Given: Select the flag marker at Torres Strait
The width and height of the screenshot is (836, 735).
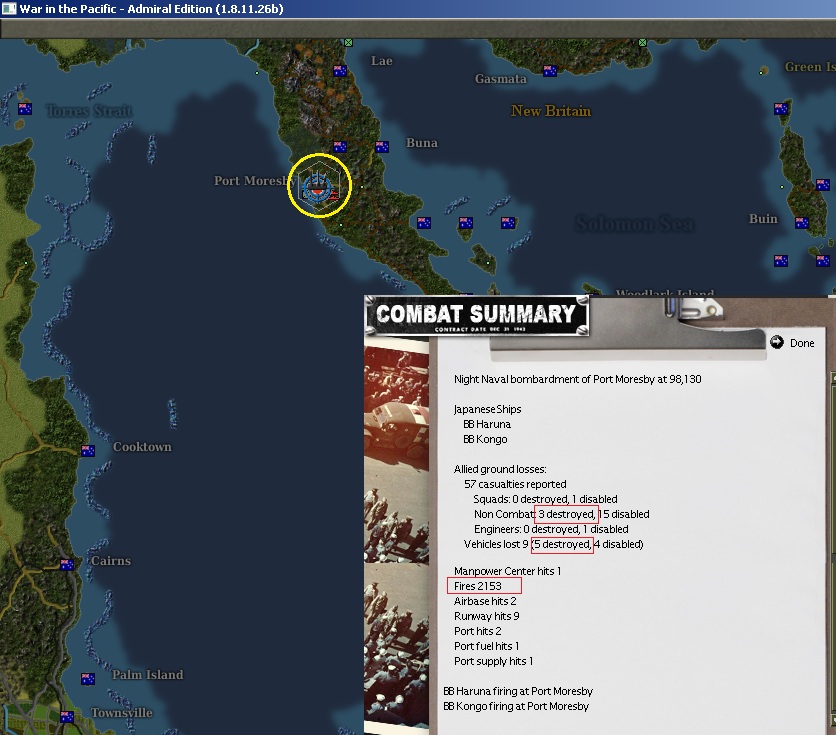Looking at the screenshot, I should (25, 109).
